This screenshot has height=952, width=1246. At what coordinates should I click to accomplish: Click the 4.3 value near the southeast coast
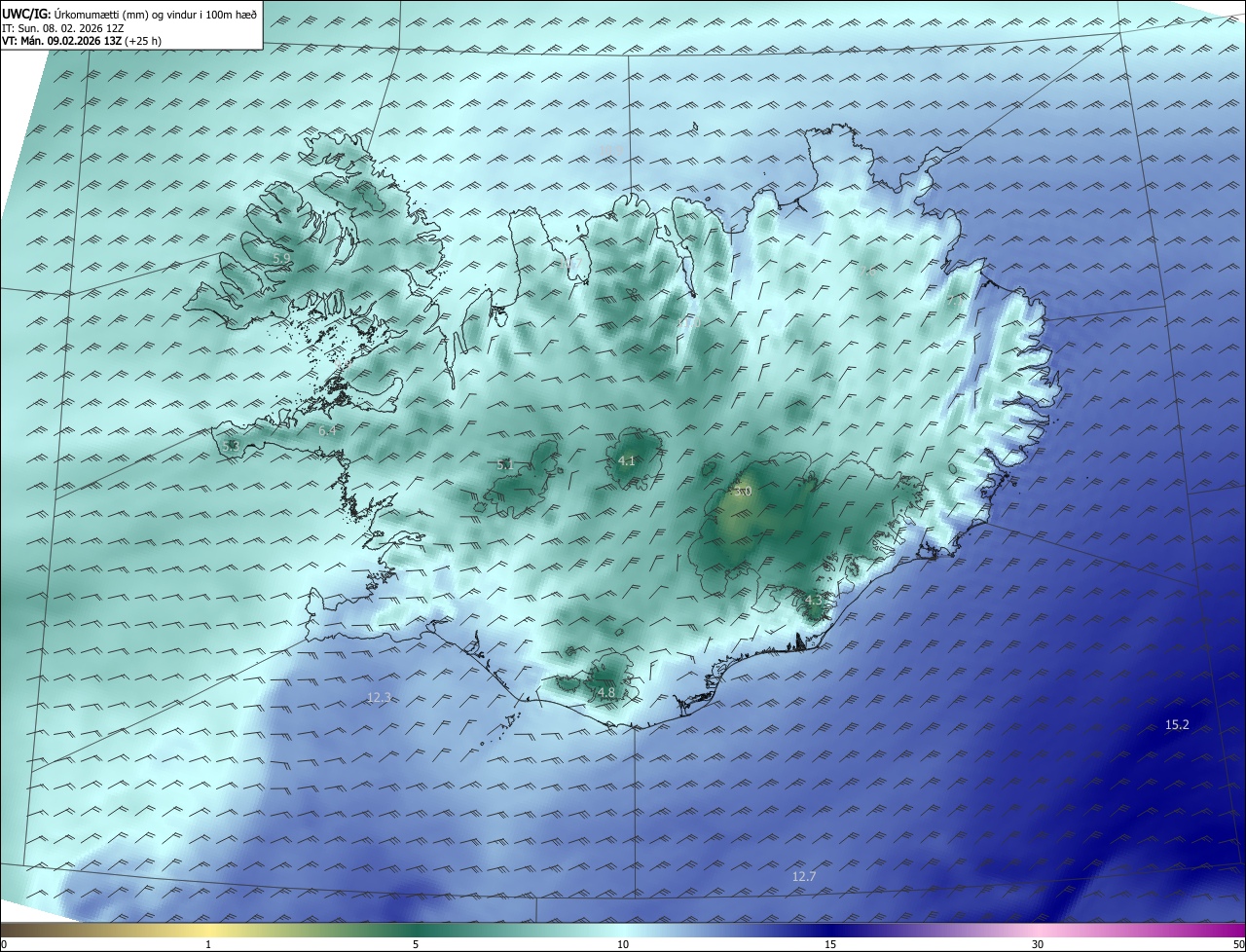pyautogui.click(x=814, y=601)
